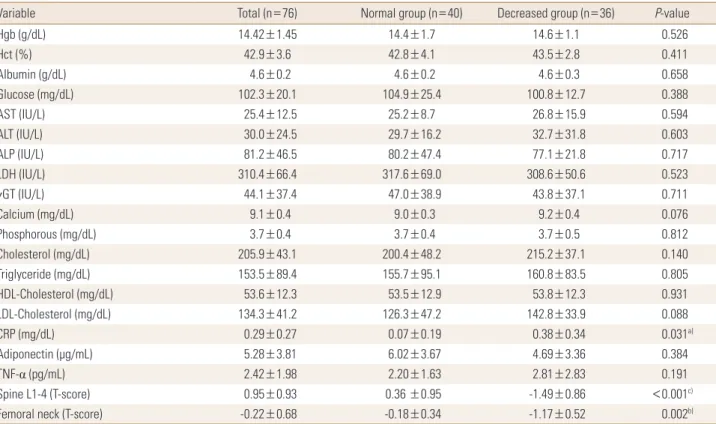The image size is (716, 424).
Task: Click P-value '0.411' in Hct row
Action: [x=674, y=54]
